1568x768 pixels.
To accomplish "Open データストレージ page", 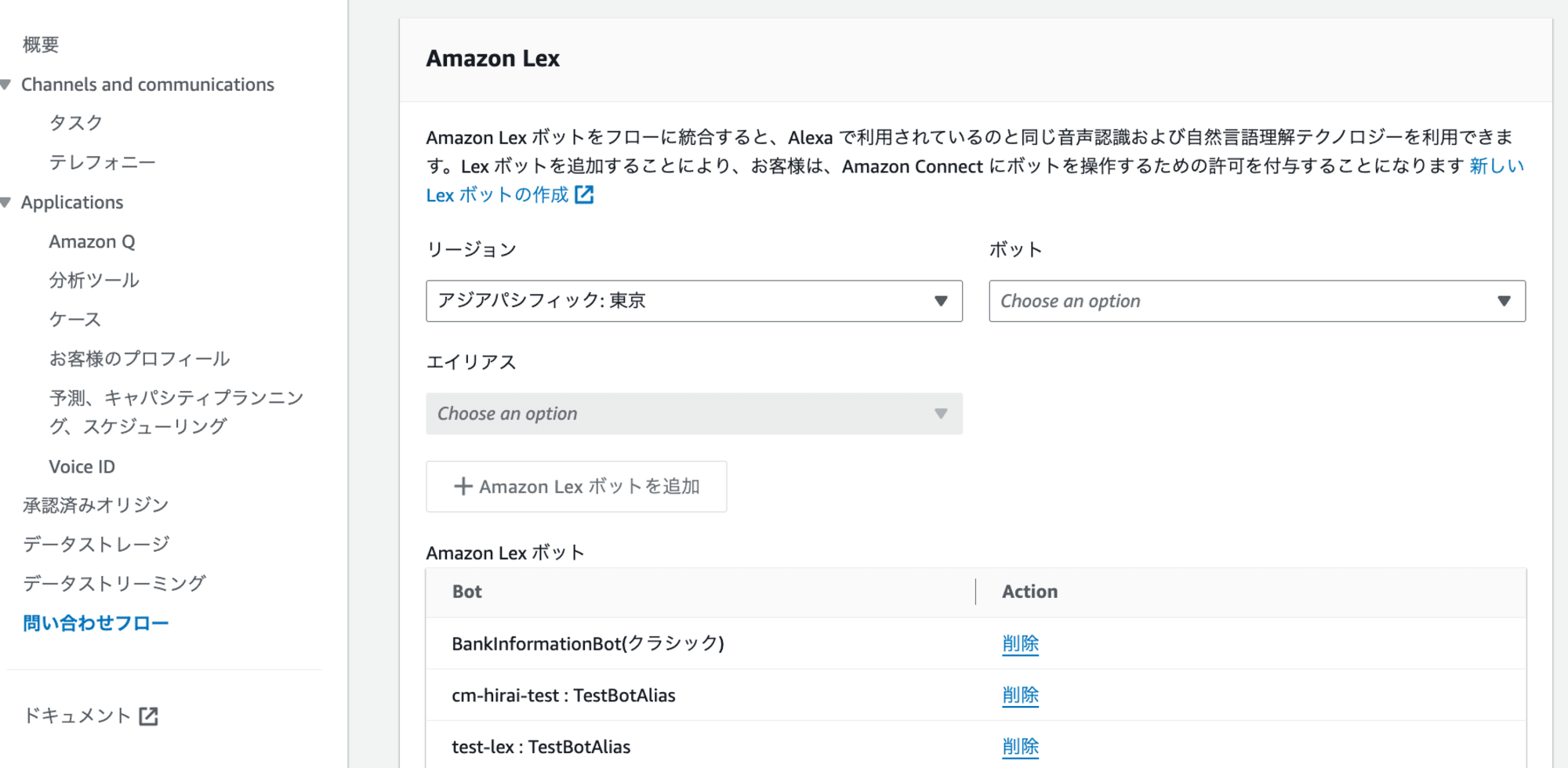I will click(96, 545).
